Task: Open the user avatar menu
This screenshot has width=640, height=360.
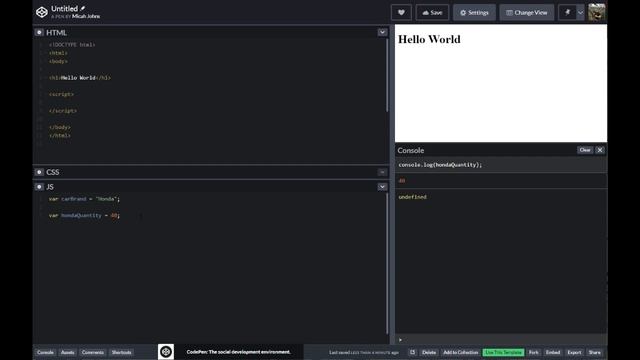Action: click(x=597, y=12)
